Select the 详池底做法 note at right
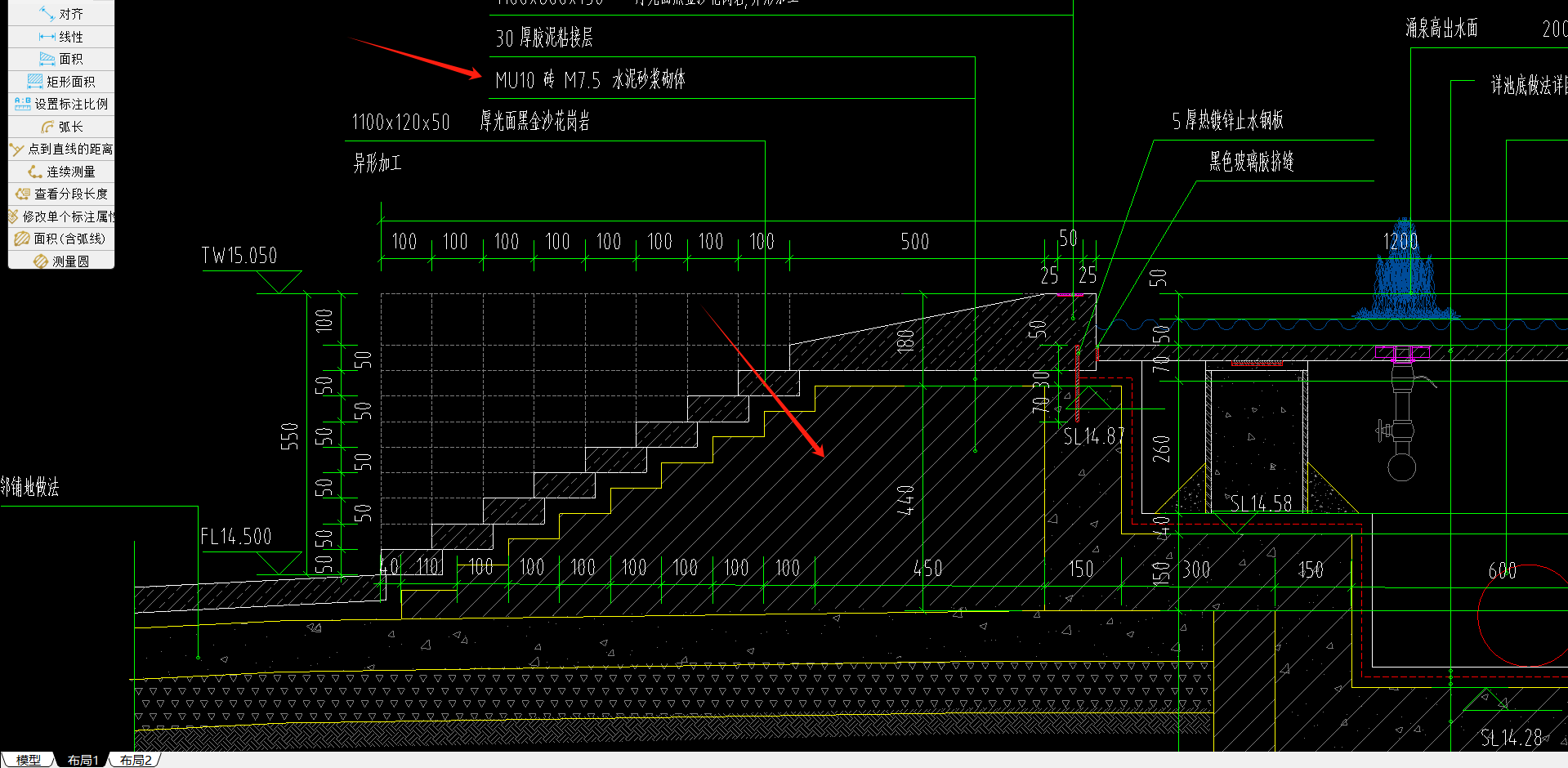 tap(1529, 85)
